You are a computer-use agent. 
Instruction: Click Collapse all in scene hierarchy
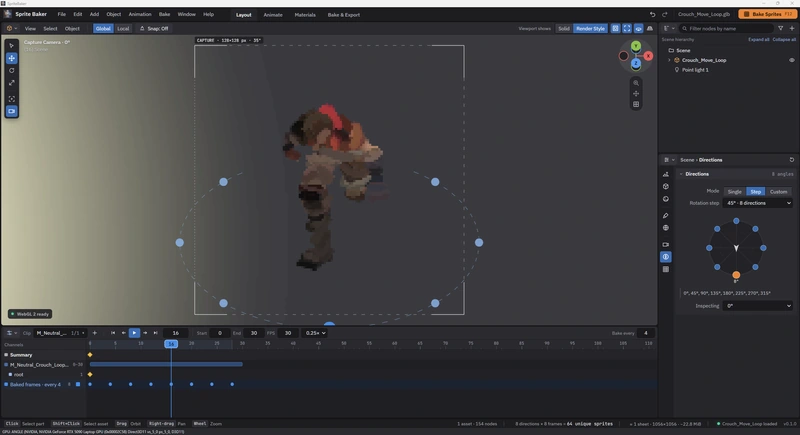(x=784, y=39)
